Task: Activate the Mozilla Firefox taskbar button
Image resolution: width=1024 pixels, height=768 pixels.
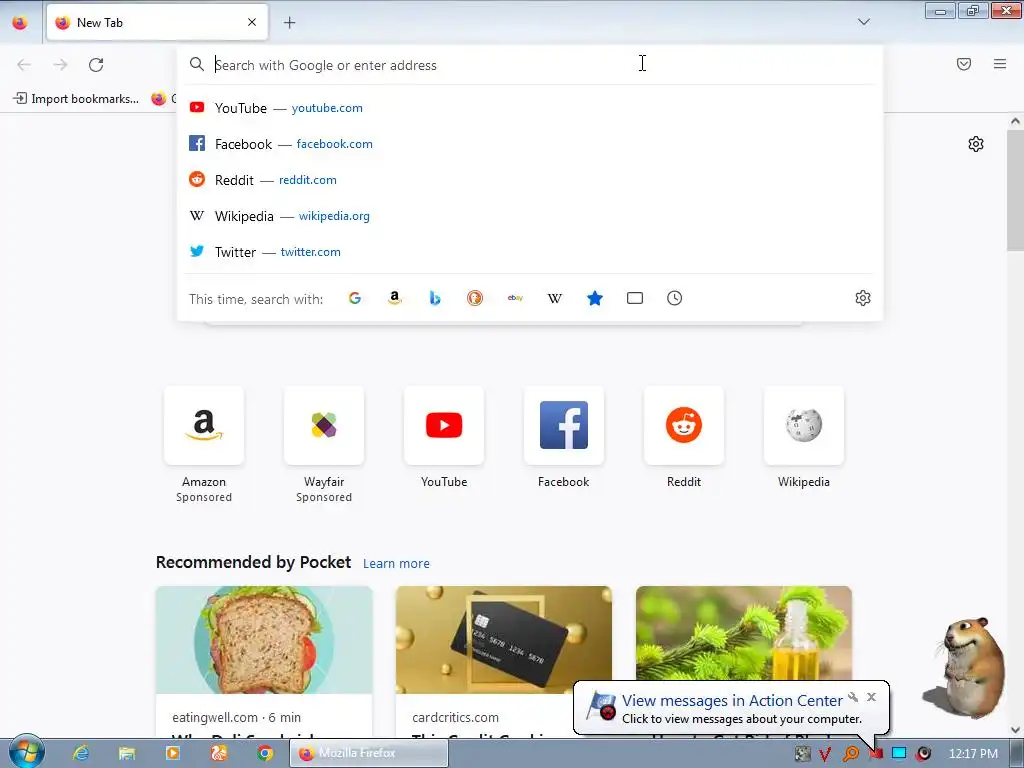Action: (369, 753)
